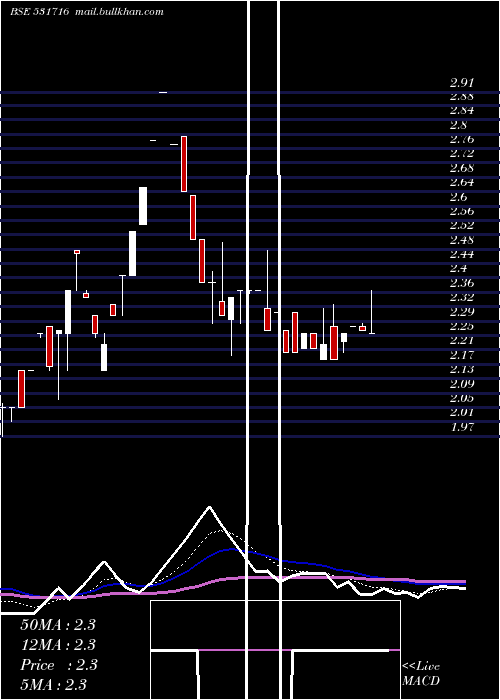Click the 2.4 price axis label
Image resolution: width=500 pixels, height=700 pixels.
[458, 268]
